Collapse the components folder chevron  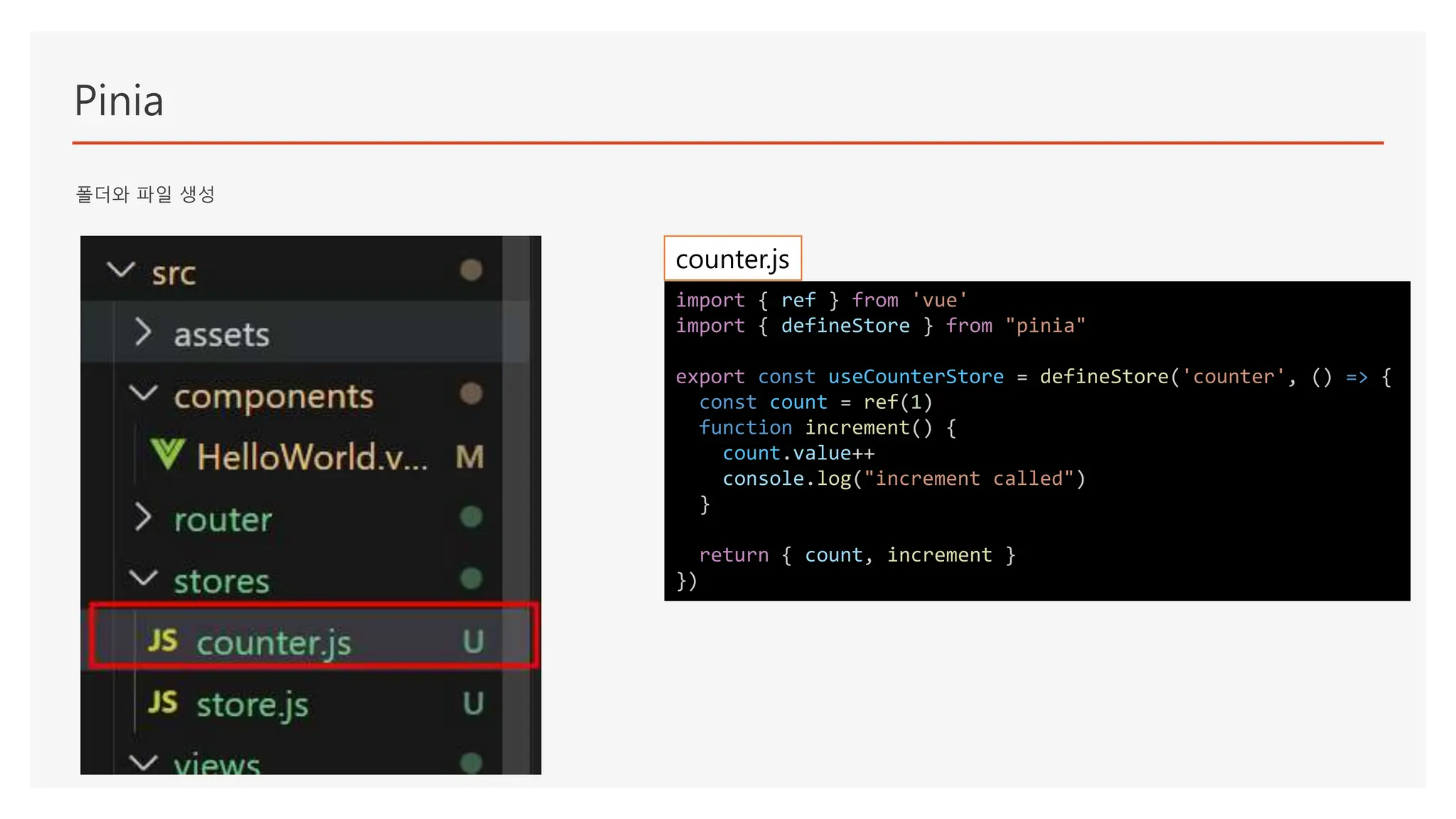[x=143, y=393]
